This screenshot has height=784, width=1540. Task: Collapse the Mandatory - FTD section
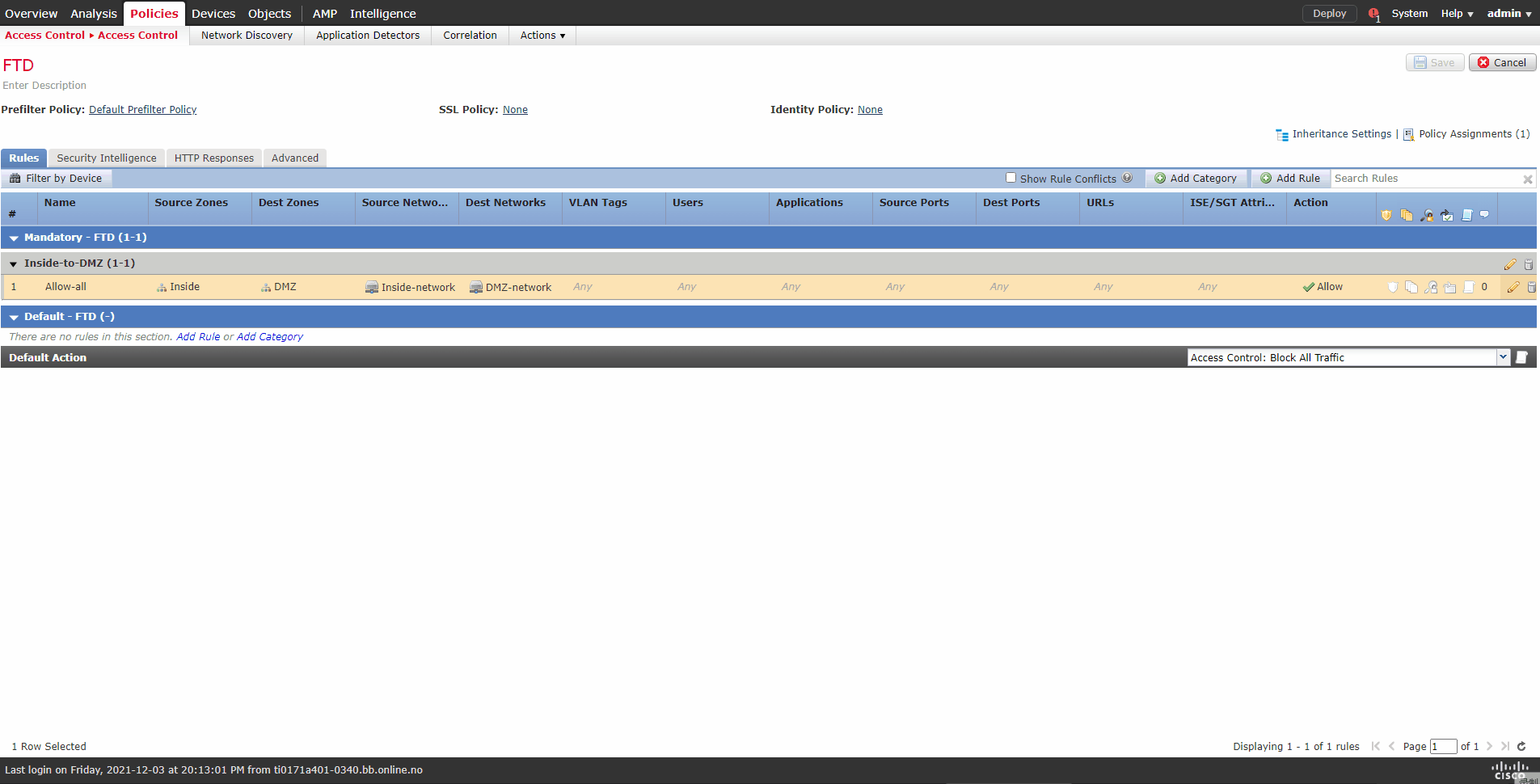point(14,238)
